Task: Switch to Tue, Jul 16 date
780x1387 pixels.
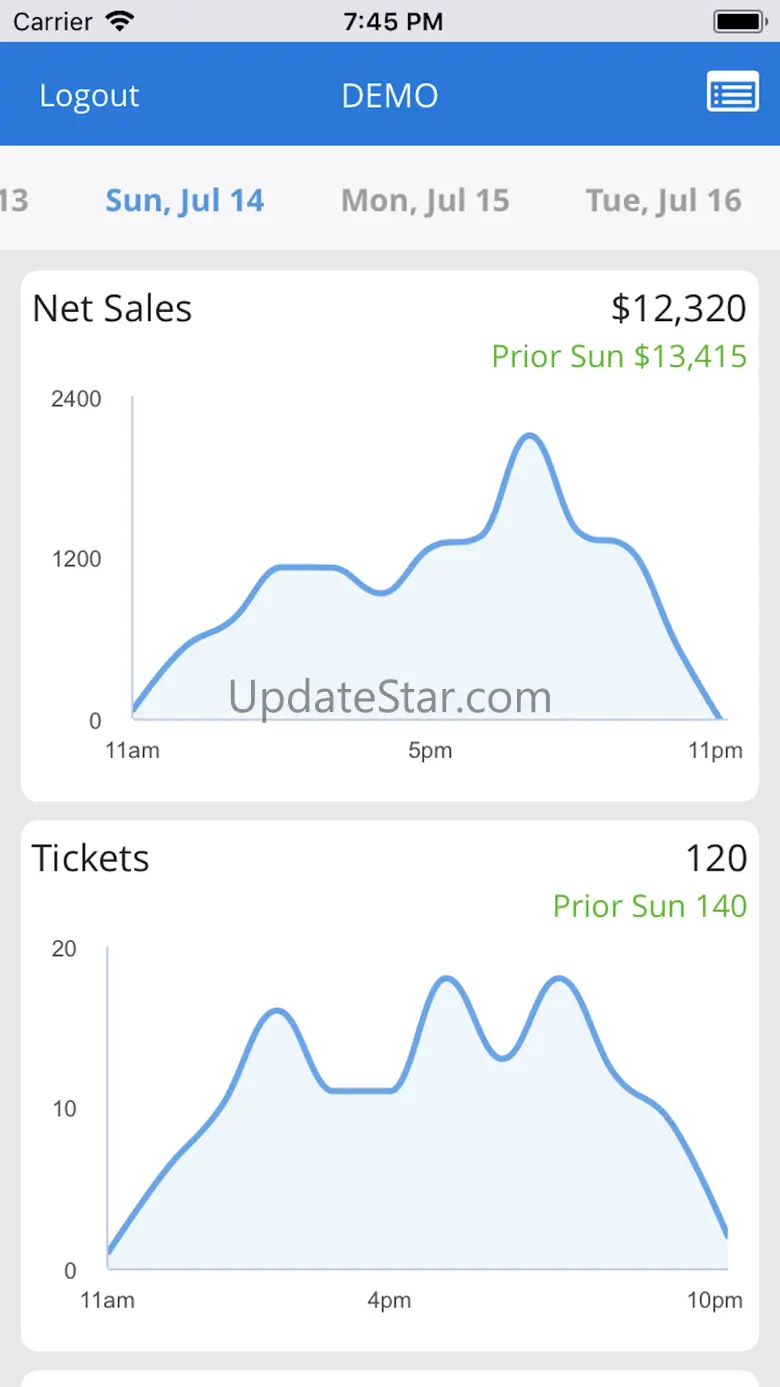Action: coord(664,200)
